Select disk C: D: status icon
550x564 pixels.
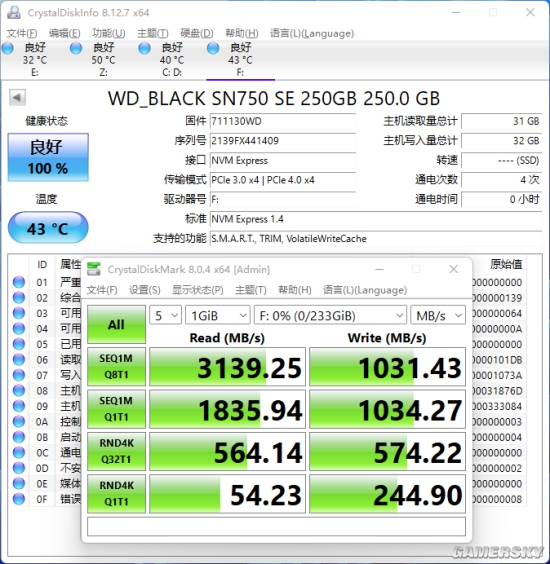pyautogui.click(x=144, y=48)
